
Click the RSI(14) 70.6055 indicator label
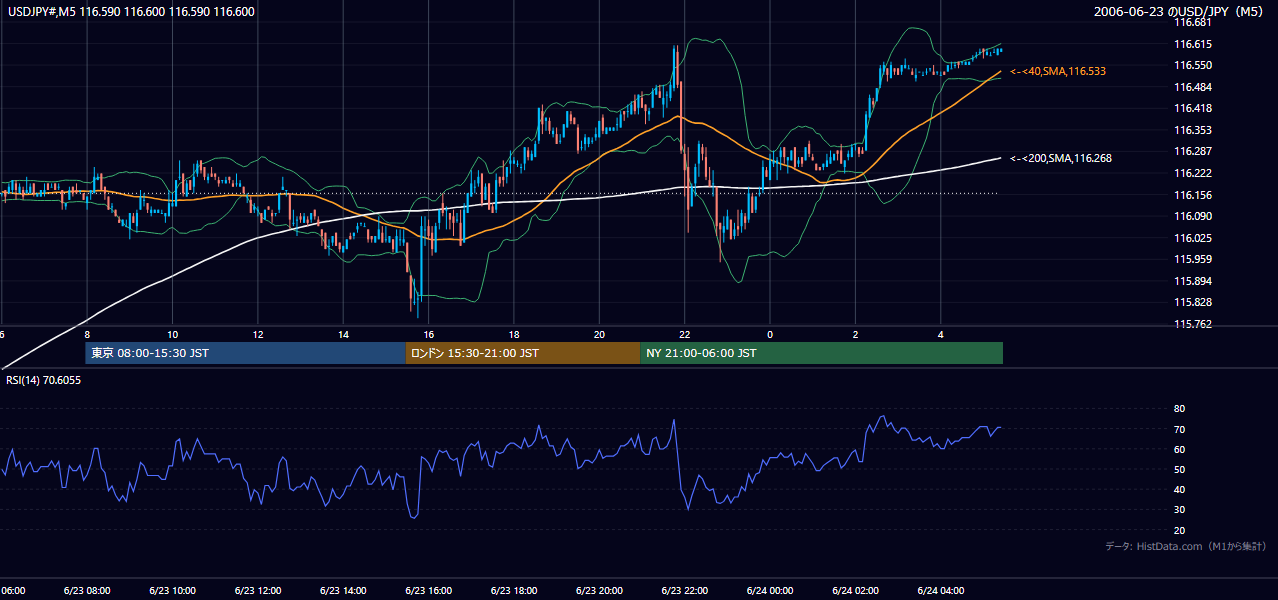[43, 380]
